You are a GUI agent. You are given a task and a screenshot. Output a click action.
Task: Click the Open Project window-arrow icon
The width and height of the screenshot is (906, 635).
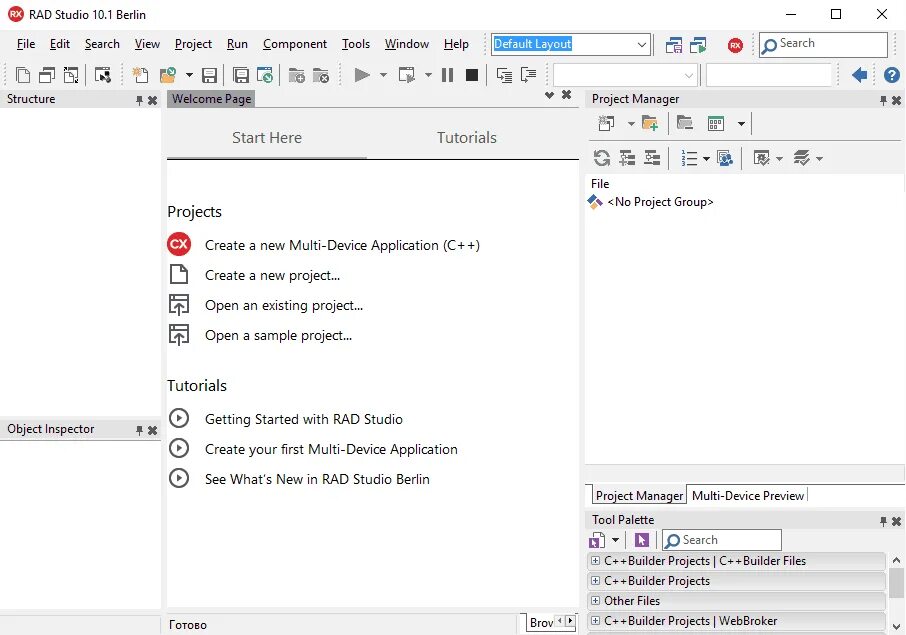(265, 75)
